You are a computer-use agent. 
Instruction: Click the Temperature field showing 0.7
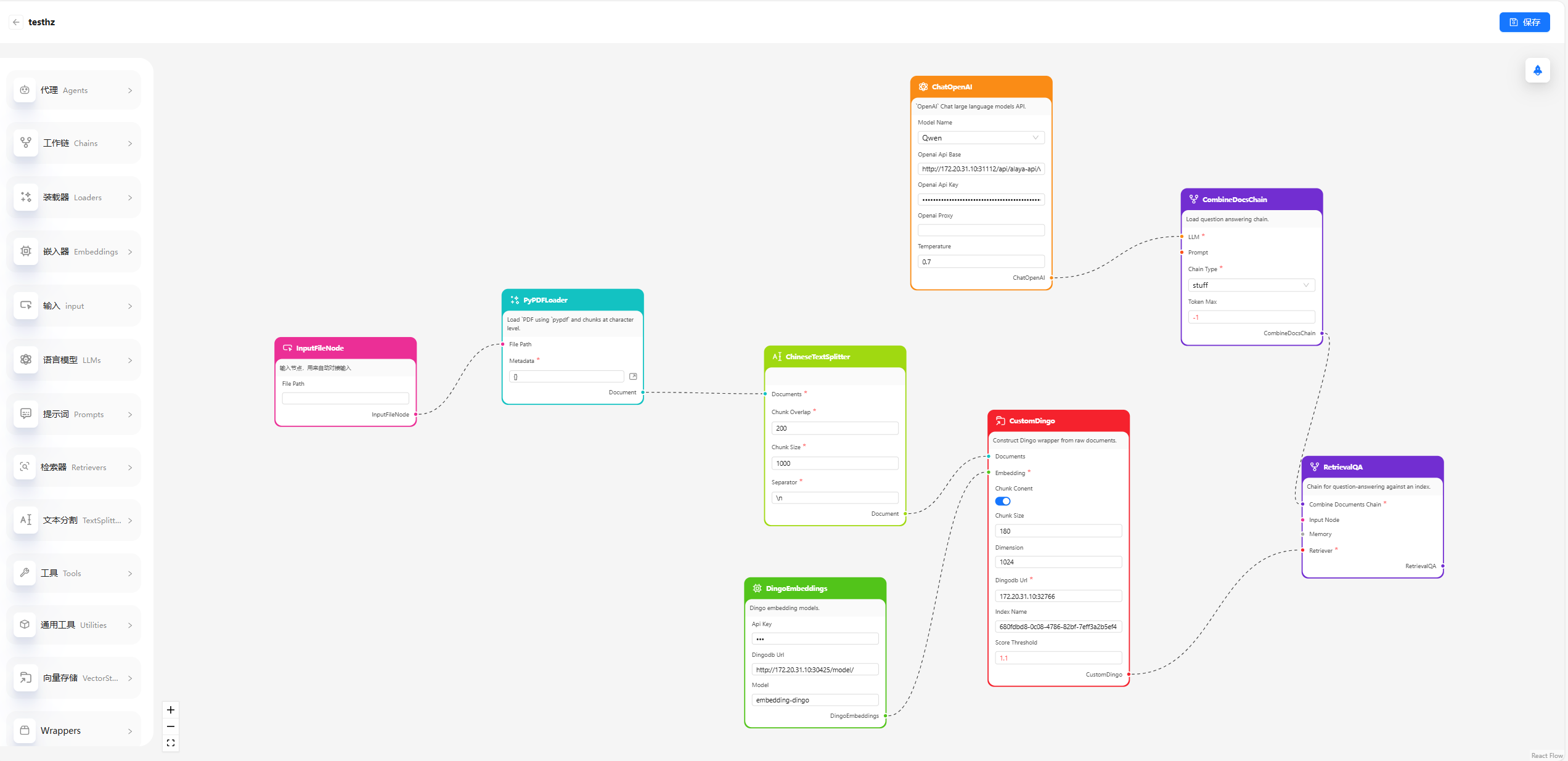(x=981, y=262)
